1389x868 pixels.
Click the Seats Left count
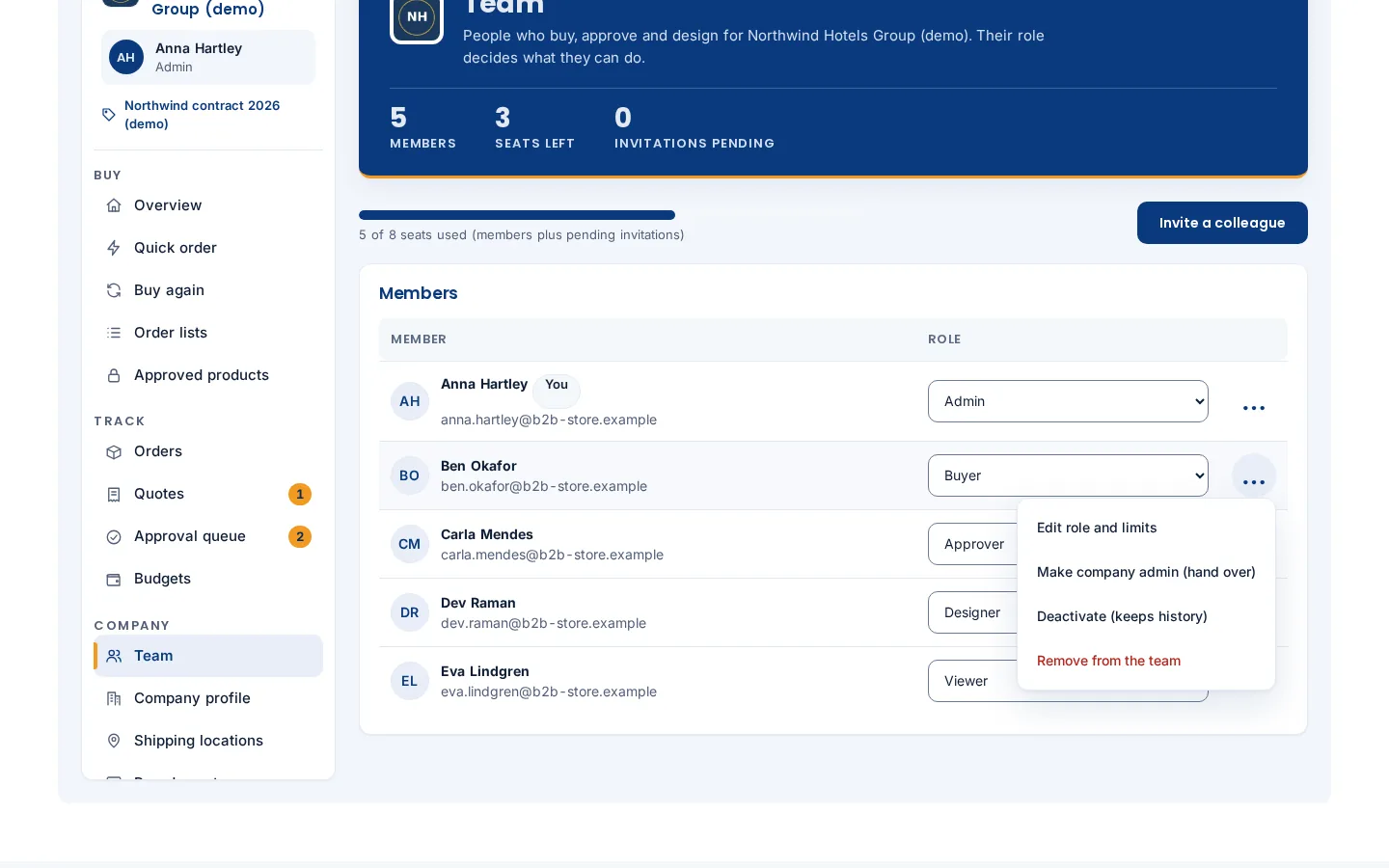pos(503,118)
